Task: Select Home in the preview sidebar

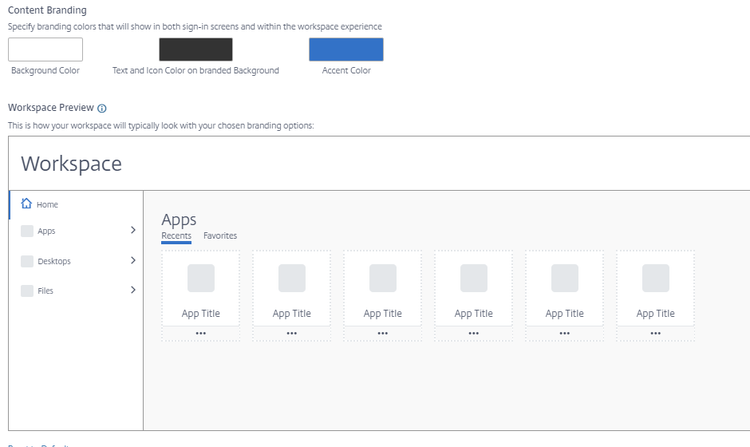Action: [47, 205]
